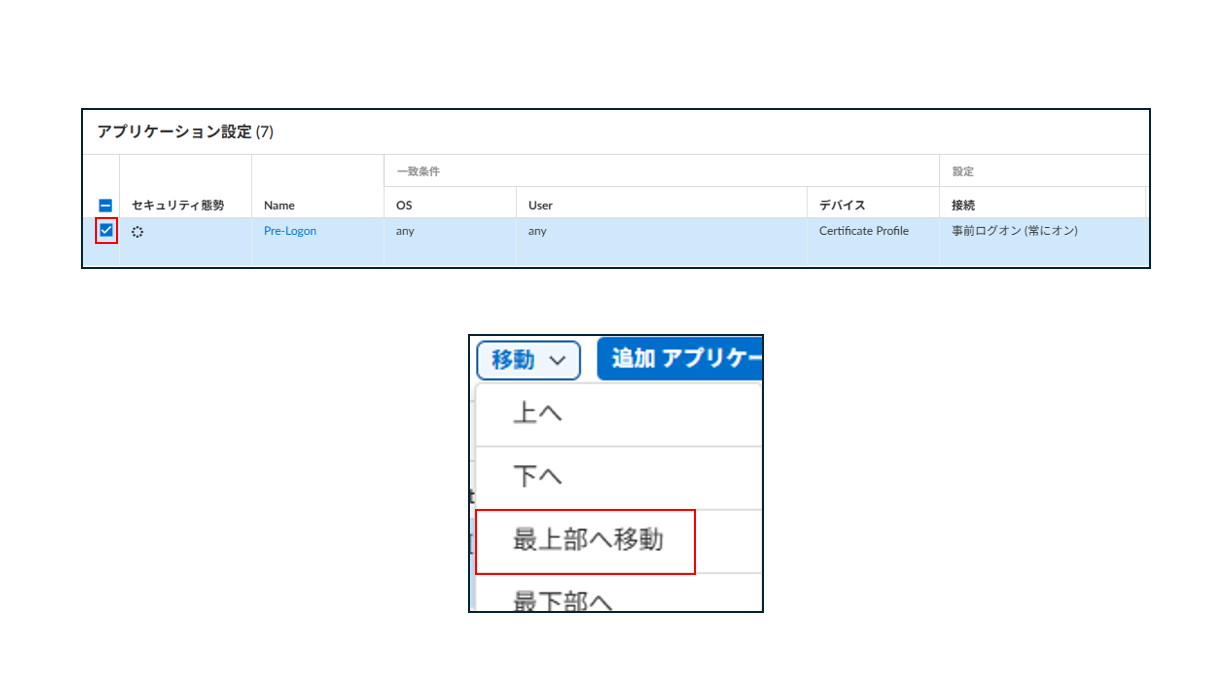
Task: Click the security posture status icon for Pre-Logon
Action: [x=138, y=231]
